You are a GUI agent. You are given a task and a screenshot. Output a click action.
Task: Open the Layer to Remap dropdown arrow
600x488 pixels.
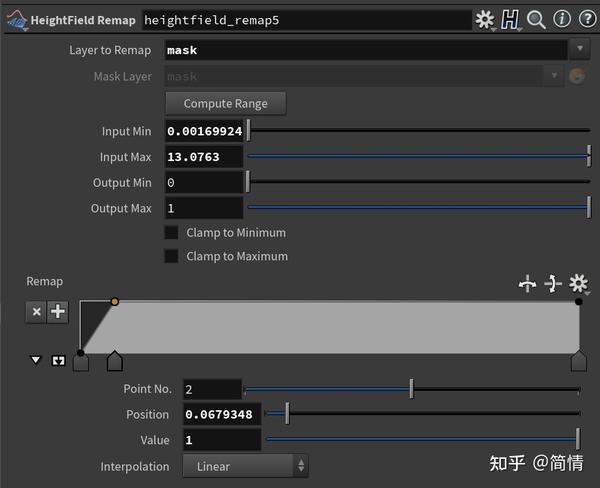(x=581, y=49)
